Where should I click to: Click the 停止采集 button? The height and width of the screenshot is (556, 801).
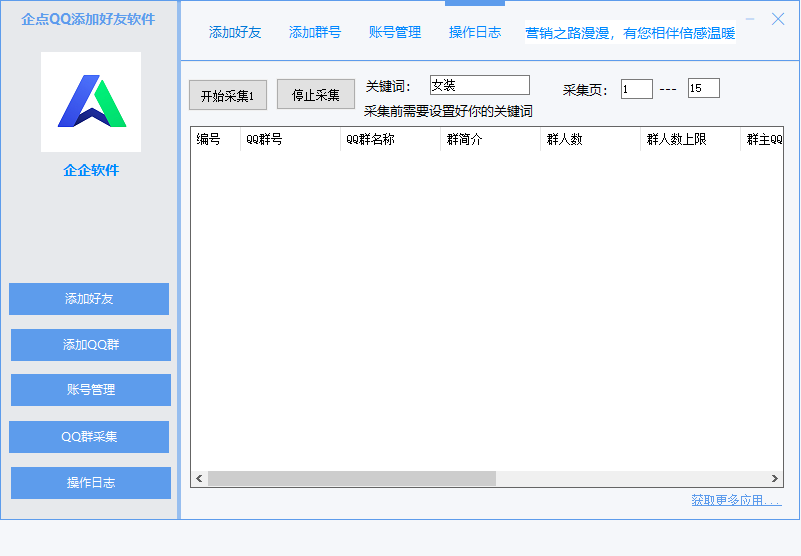point(316,94)
